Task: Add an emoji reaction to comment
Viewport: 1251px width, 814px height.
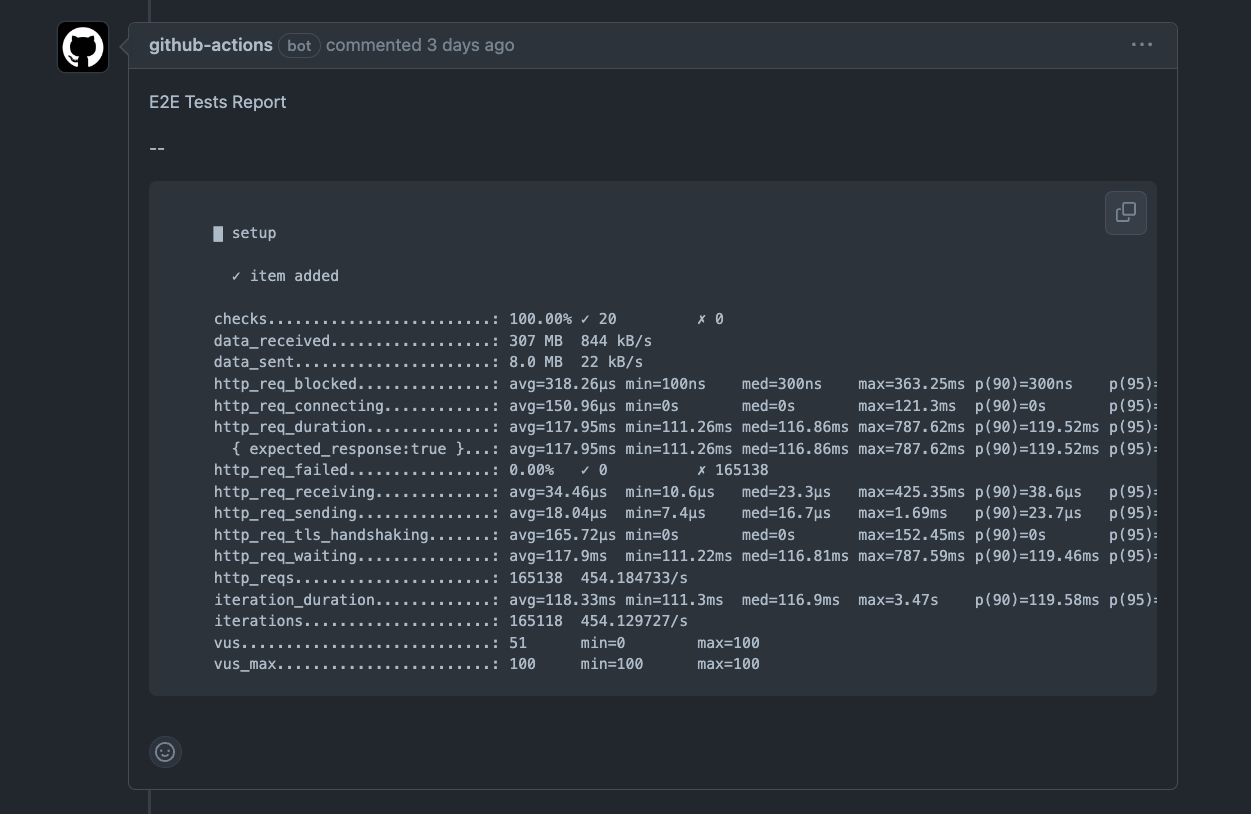Action: 165,752
